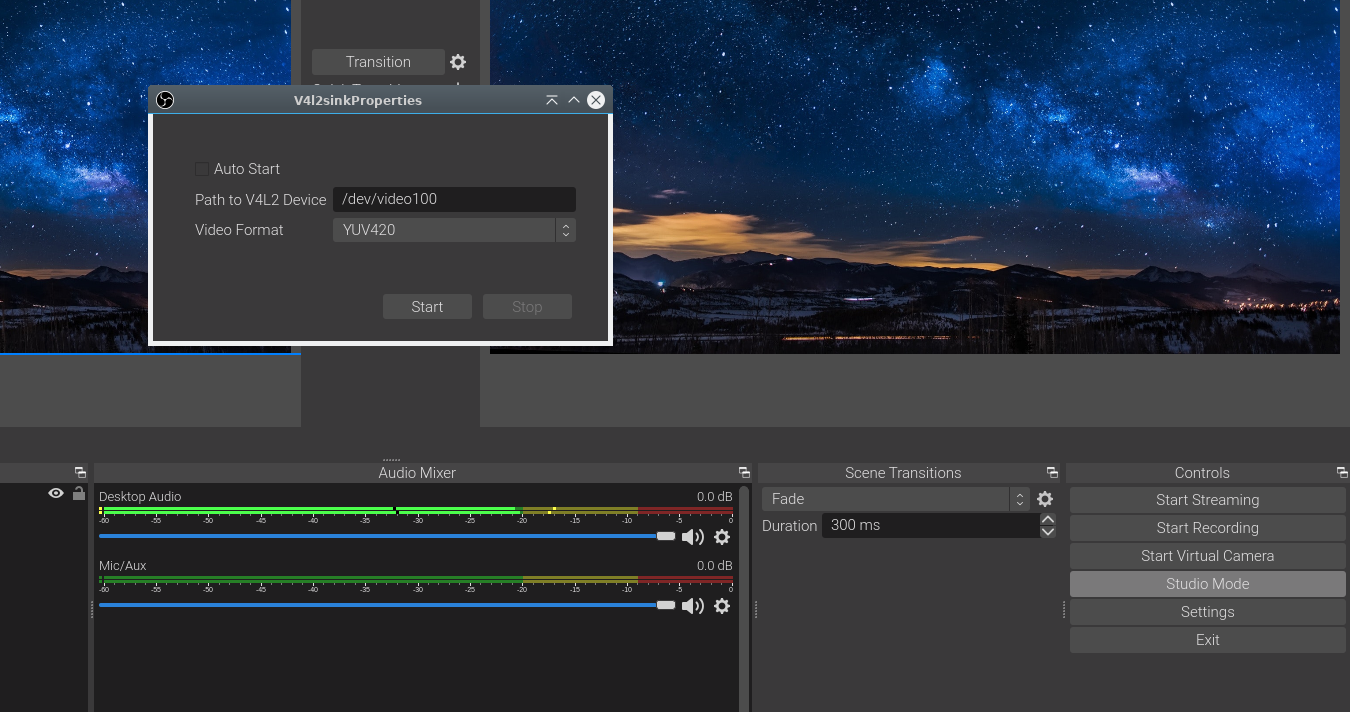Open the Fade transition dropdown
Image resolution: width=1350 pixels, height=712 pixels.
[x=896, y=499]
